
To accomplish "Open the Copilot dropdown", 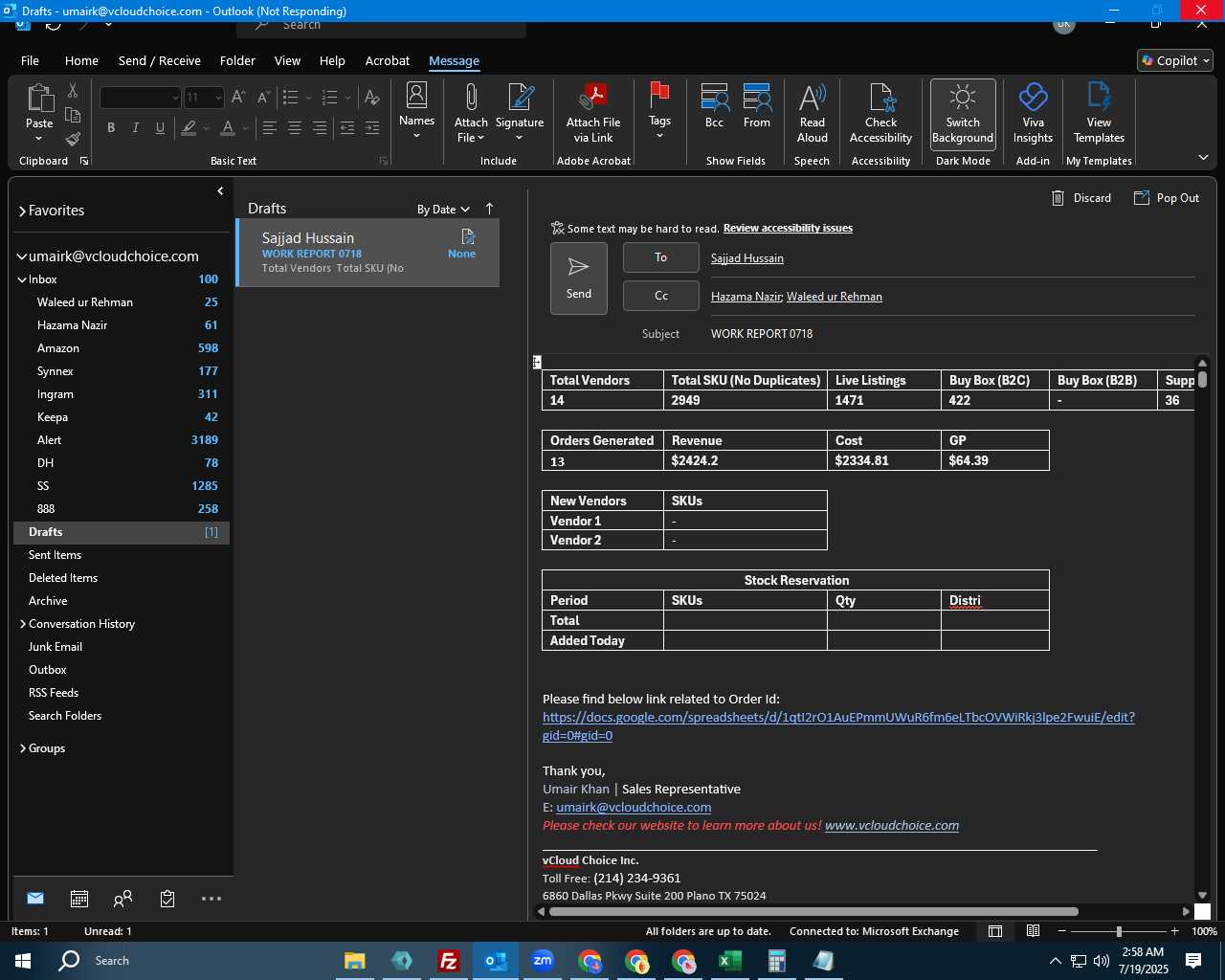I will (1175, 60).
